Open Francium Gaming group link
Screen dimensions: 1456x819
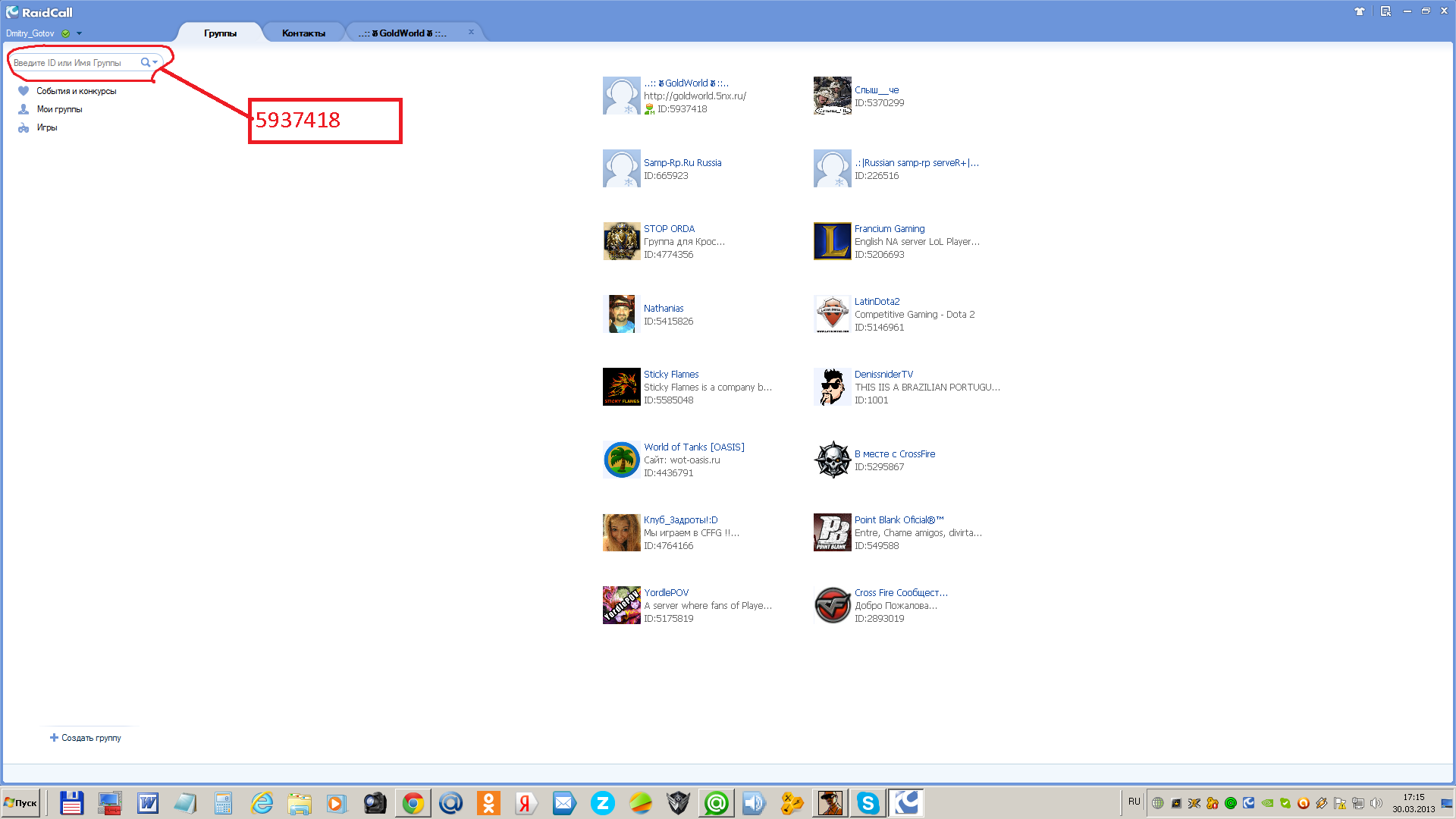pos(890,229)
